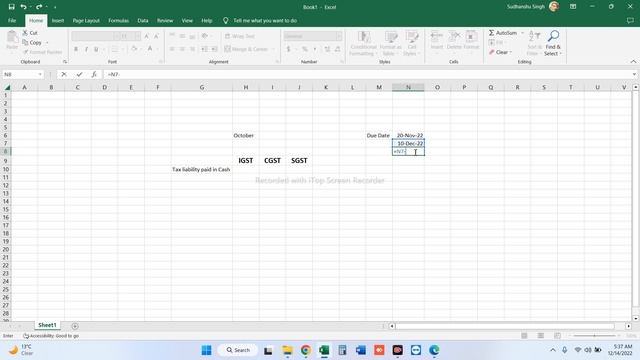This screenshot has width=640, height=360.
Task: Open Microsoft Word from taskbar
Action: click(x=361, y=350)
